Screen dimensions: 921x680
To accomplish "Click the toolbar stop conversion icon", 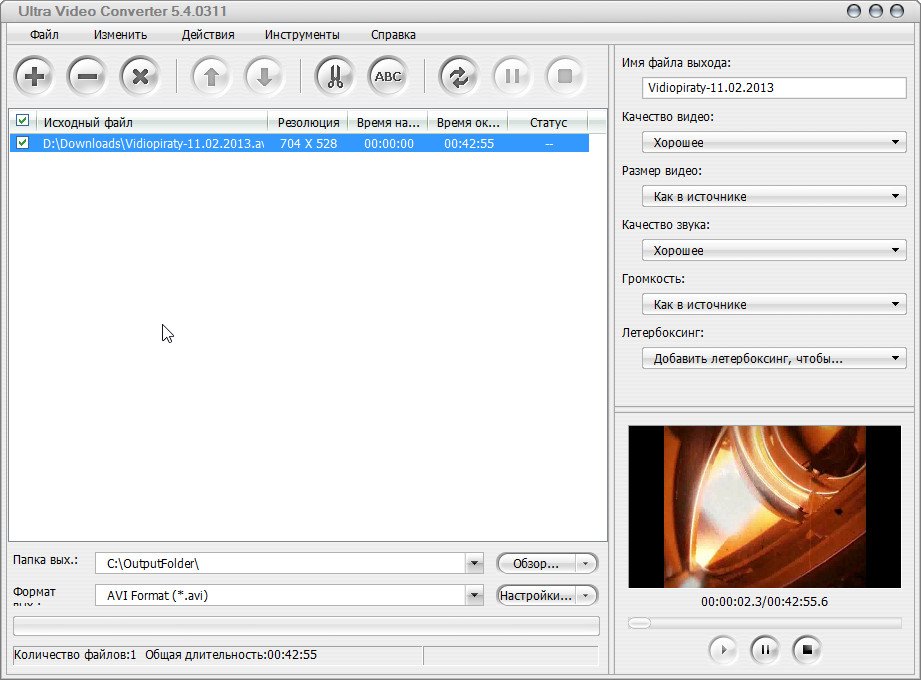I will (x=565, y=76).
